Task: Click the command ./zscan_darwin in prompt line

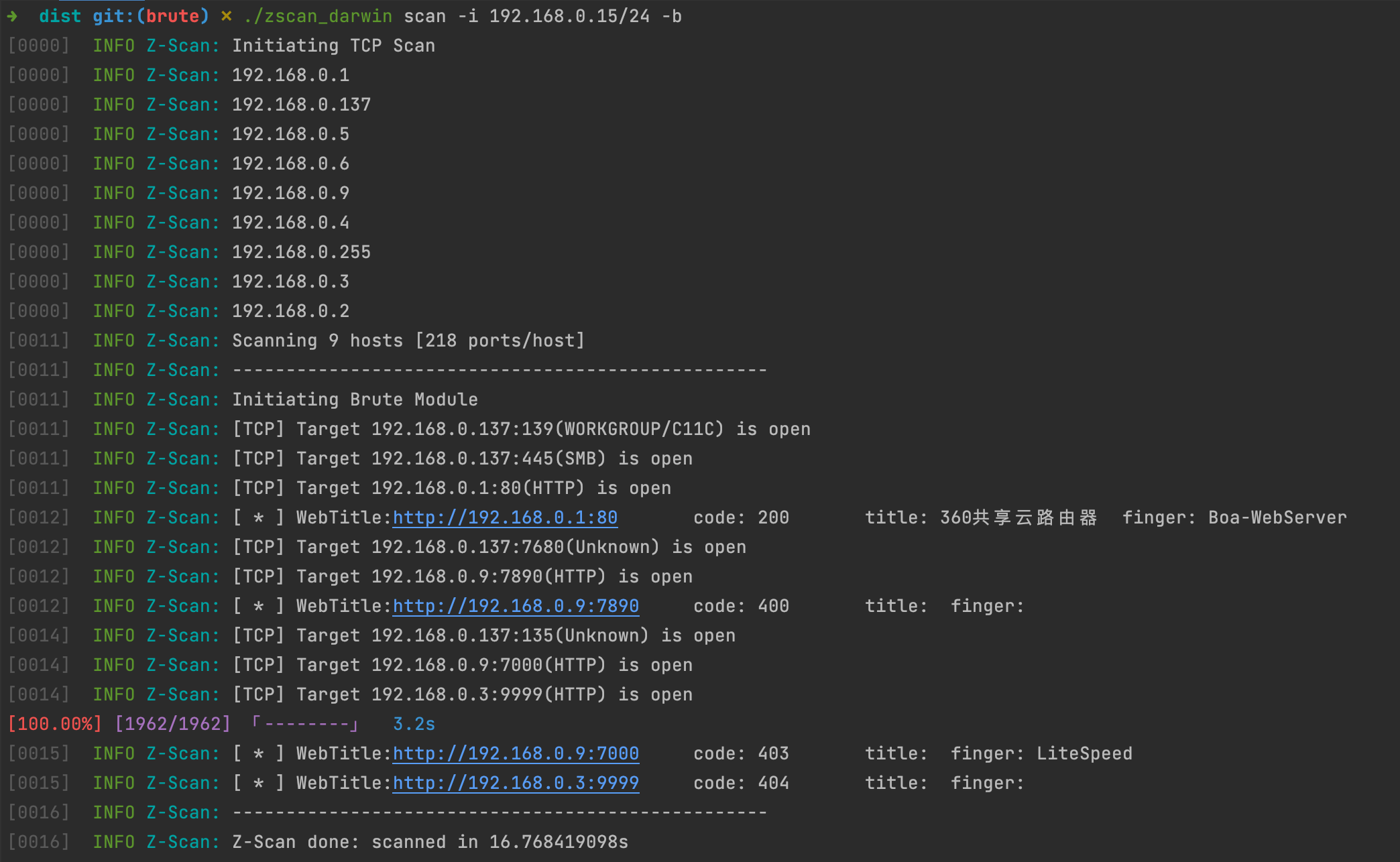Action: (x=319, y=15)
